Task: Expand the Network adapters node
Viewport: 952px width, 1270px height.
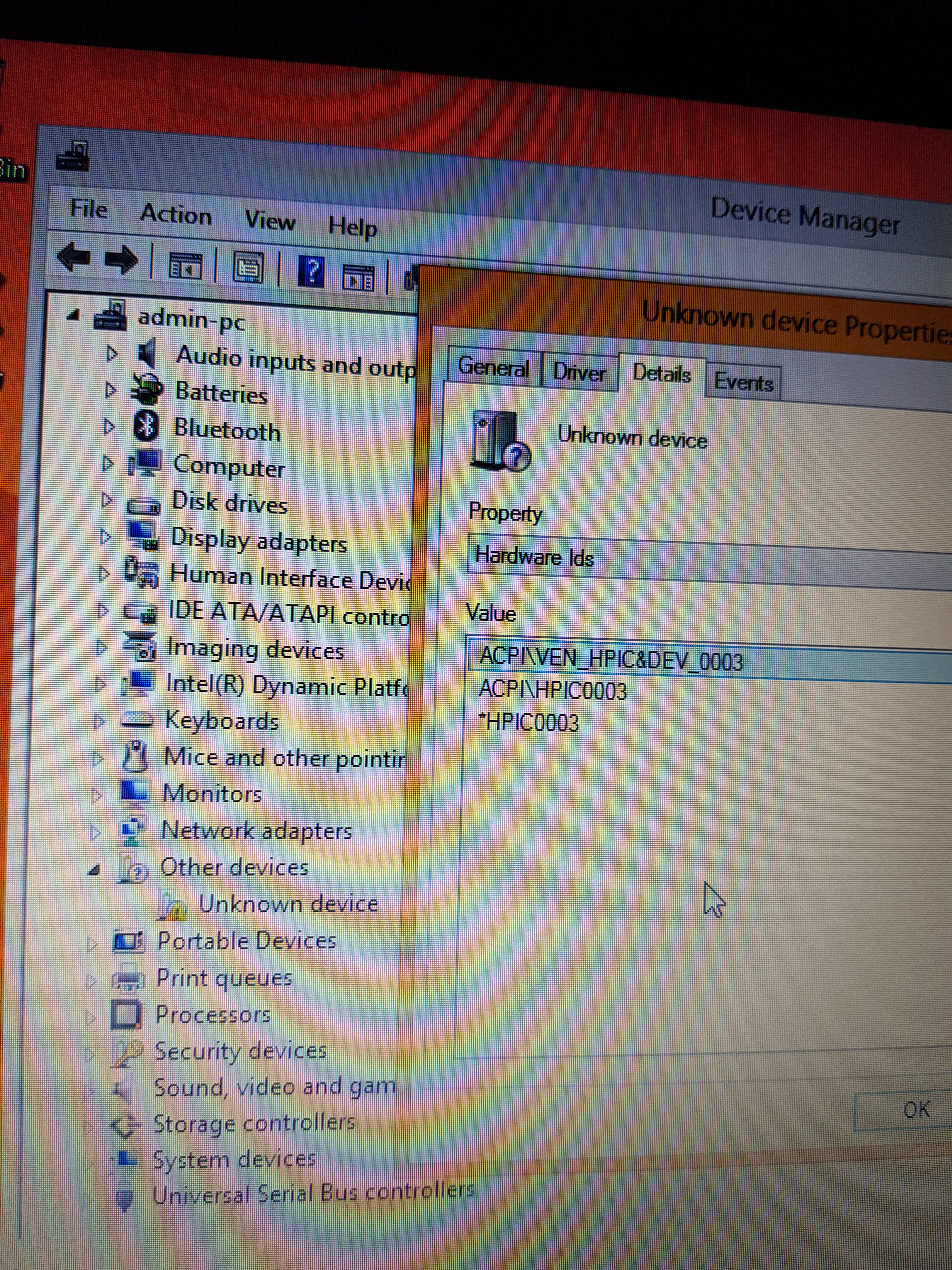Action: (95, 832)
